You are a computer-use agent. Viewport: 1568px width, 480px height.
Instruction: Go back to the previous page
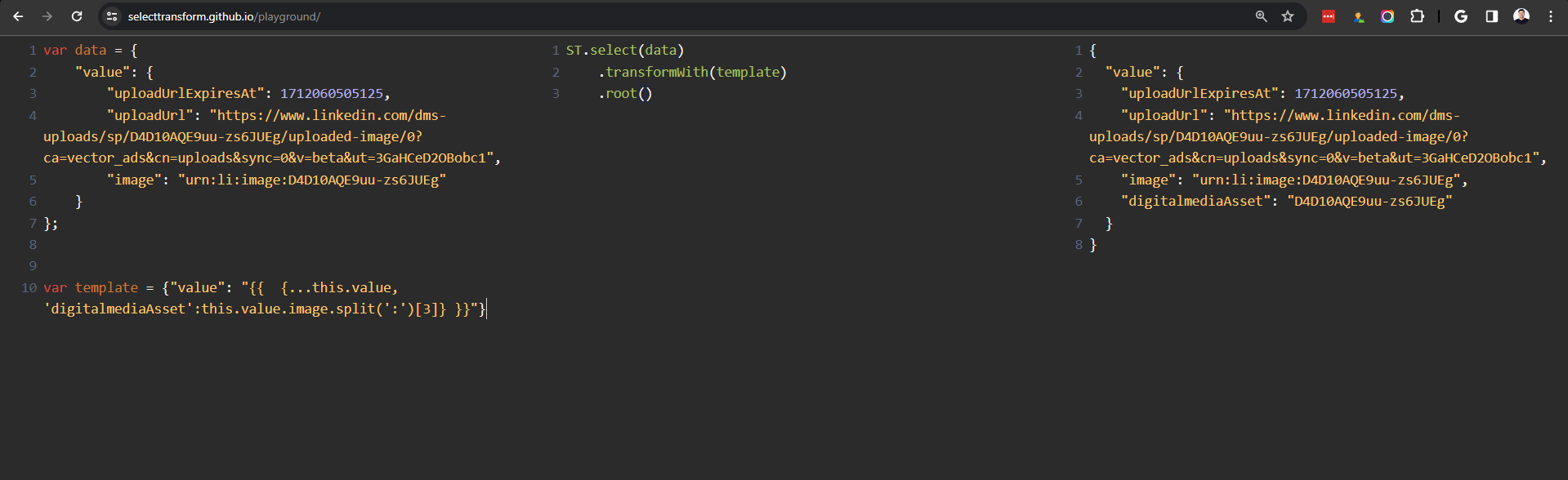[18, 16]
